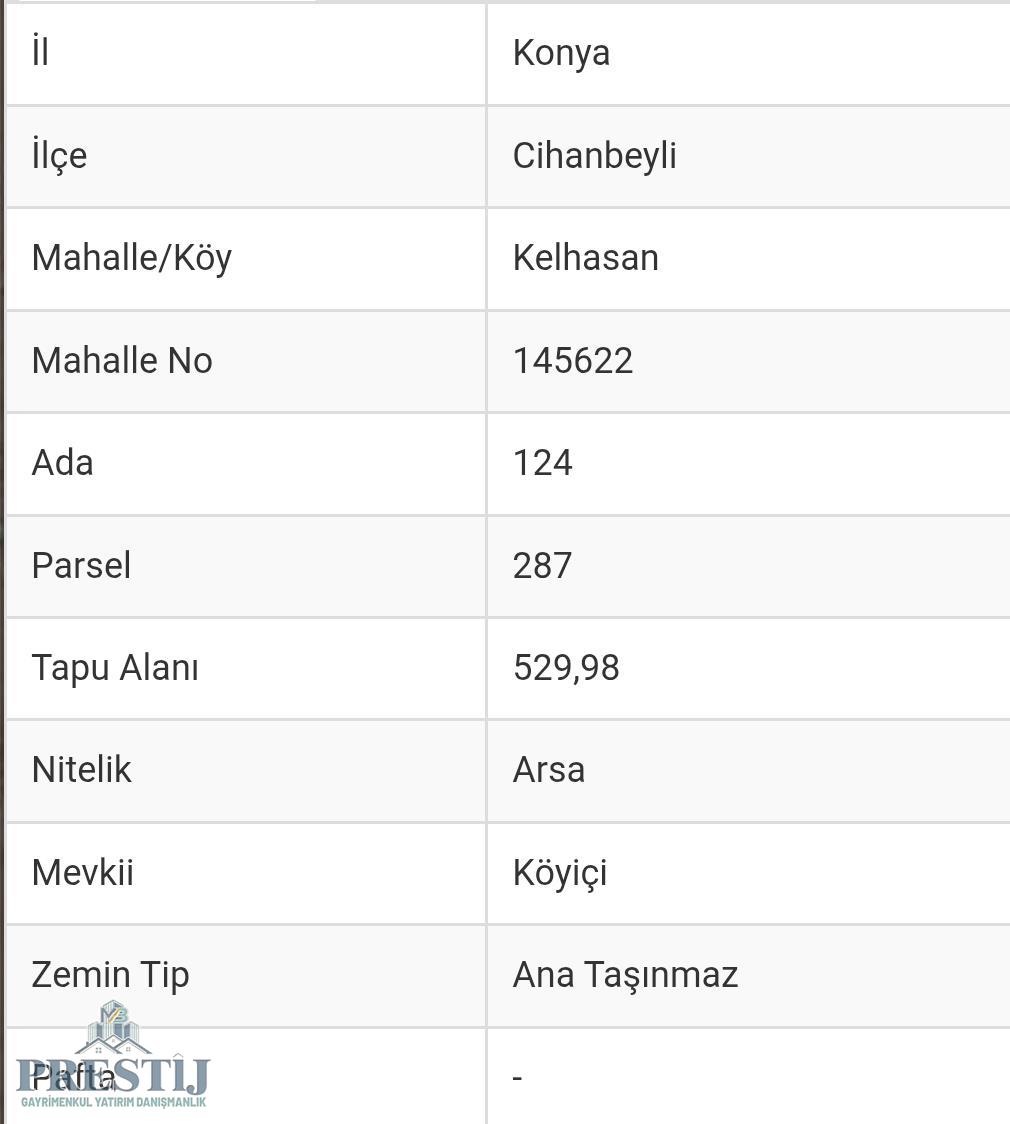Click the Tapu Alanı label
This screenshot has height=1124, width=1010.
tap(115, 669)
